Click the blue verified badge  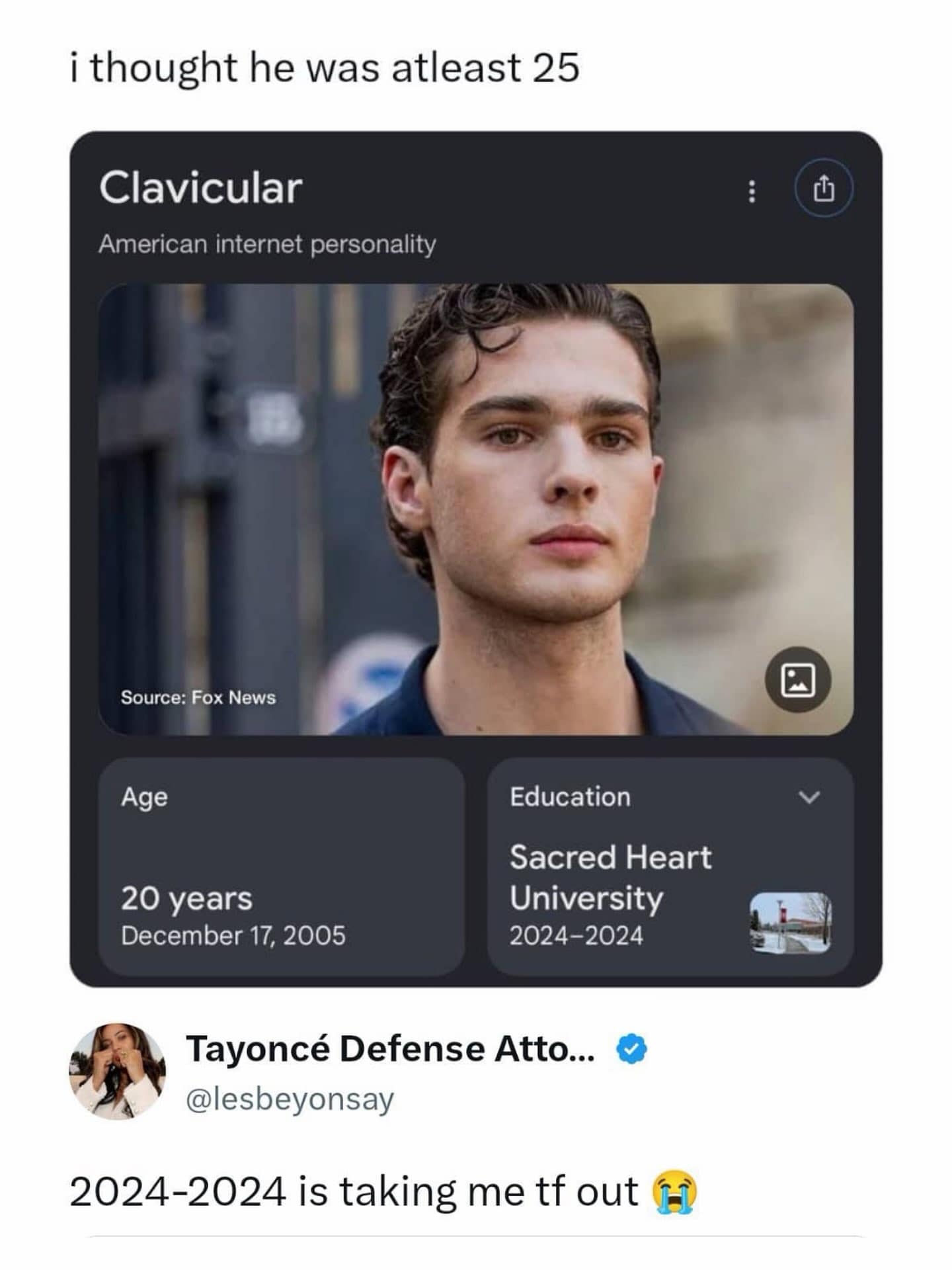click(x=632, y=1049)
